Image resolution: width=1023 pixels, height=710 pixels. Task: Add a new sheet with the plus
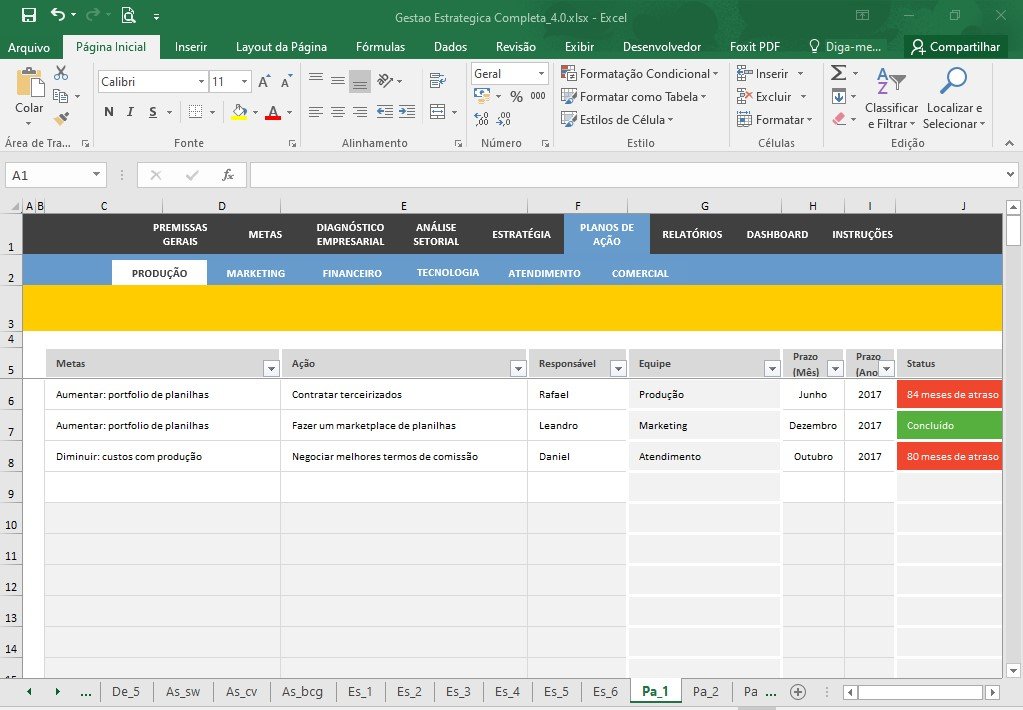coord(798,692)
